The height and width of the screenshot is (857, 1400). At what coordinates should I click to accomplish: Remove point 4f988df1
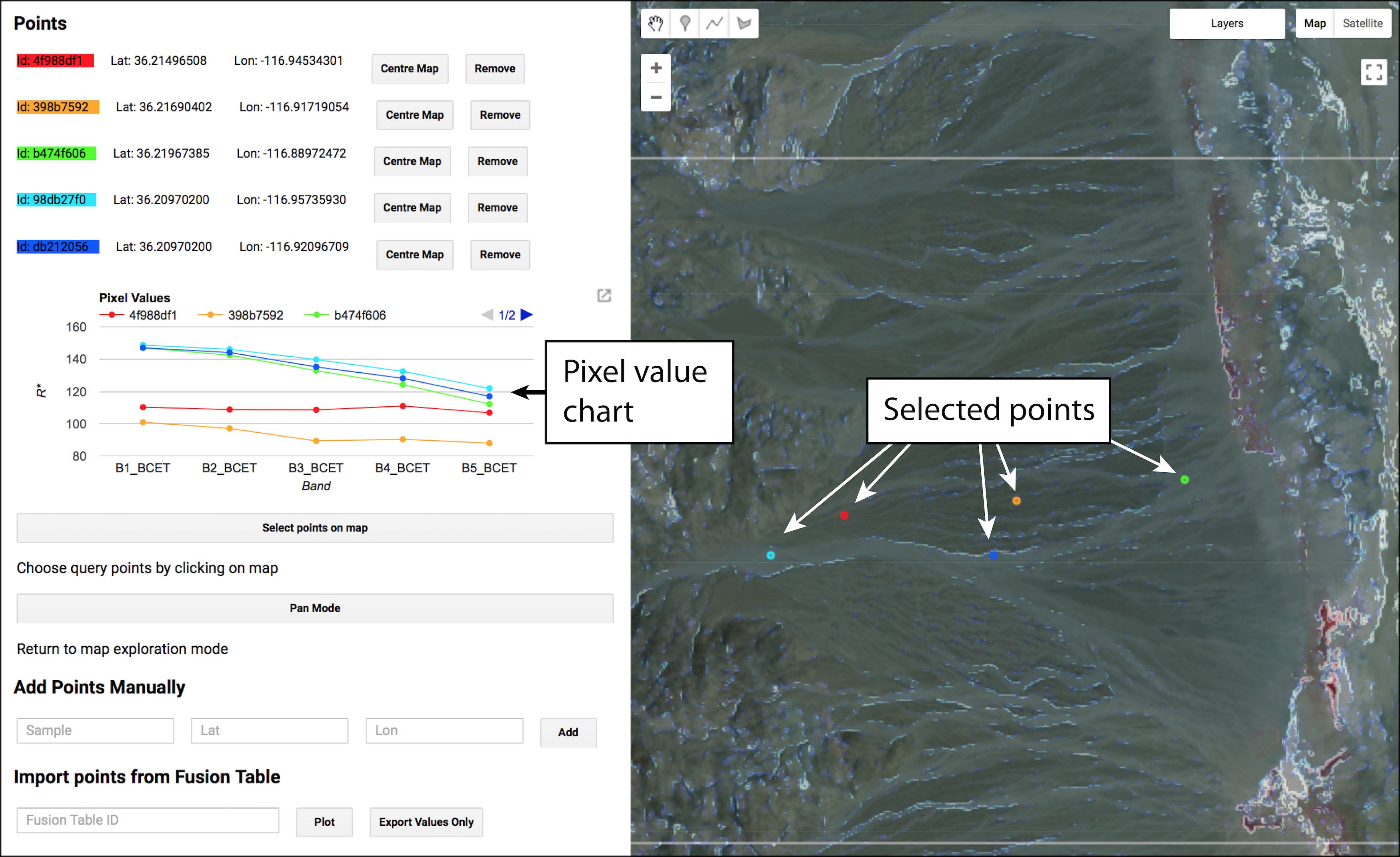click(x=494, y=69)
